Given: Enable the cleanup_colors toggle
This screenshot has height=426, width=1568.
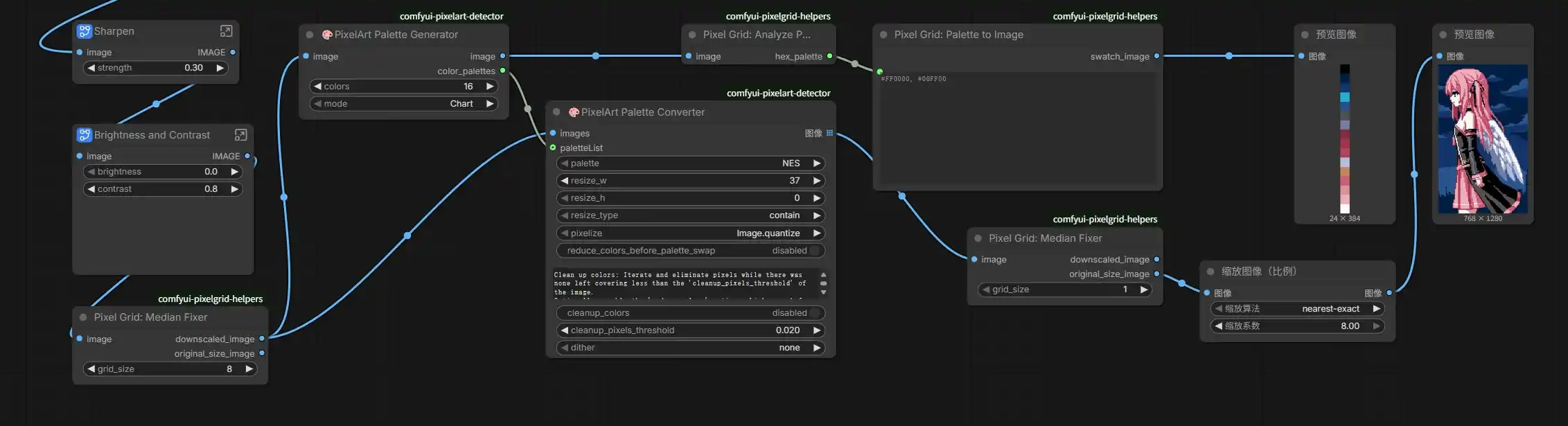Looking at the screenshot, I should (x=816, y=313).
